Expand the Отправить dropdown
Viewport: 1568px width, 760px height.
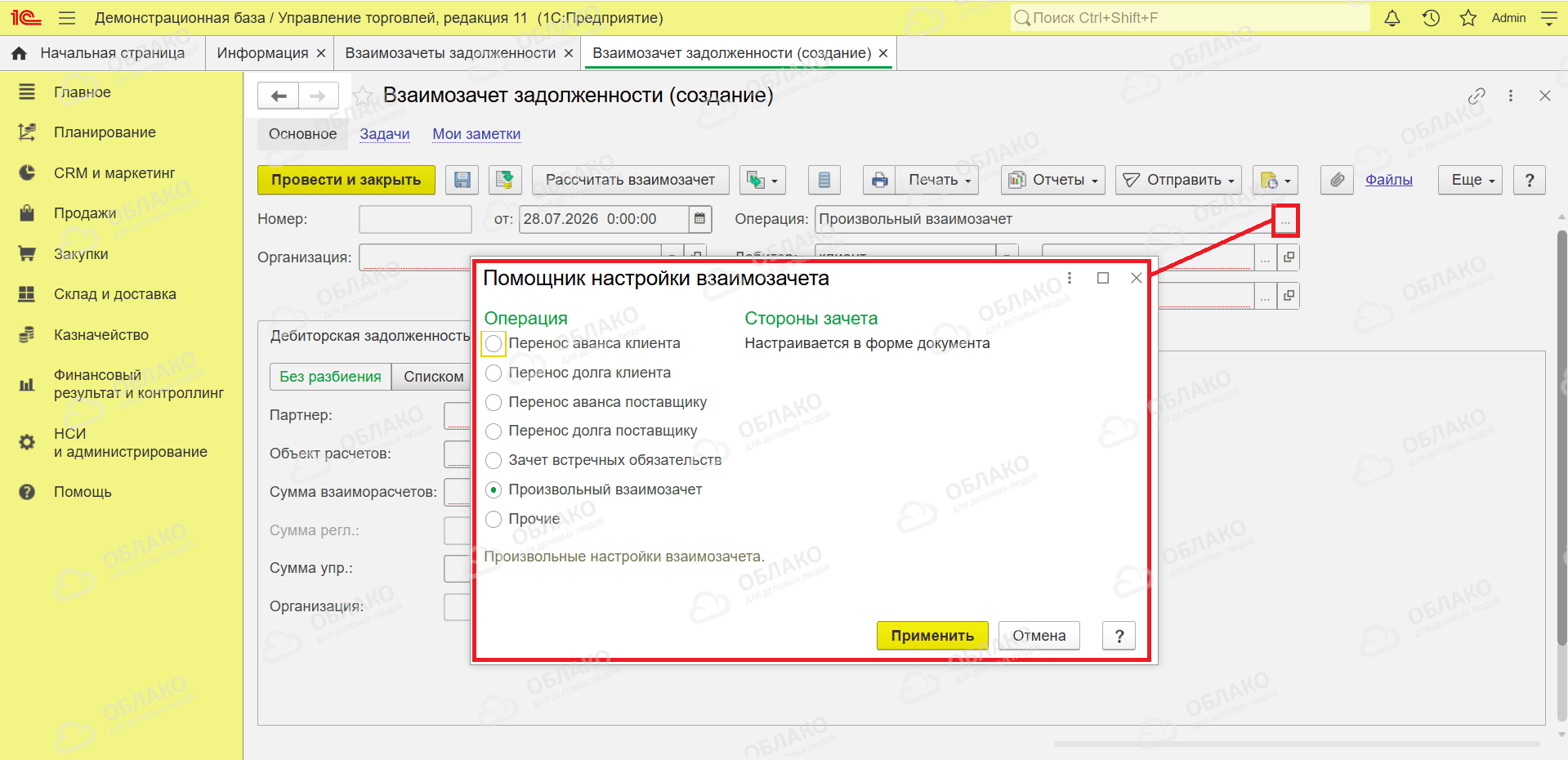pyautogui.click(x=1178, y=180)
